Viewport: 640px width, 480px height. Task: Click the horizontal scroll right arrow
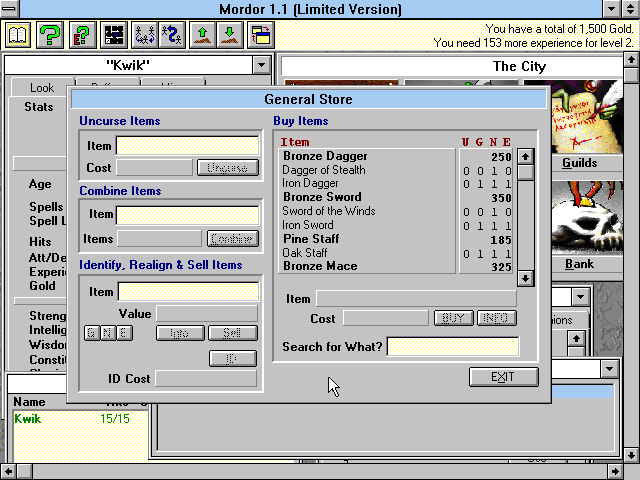pyautogui.click(x=615, y=472)
